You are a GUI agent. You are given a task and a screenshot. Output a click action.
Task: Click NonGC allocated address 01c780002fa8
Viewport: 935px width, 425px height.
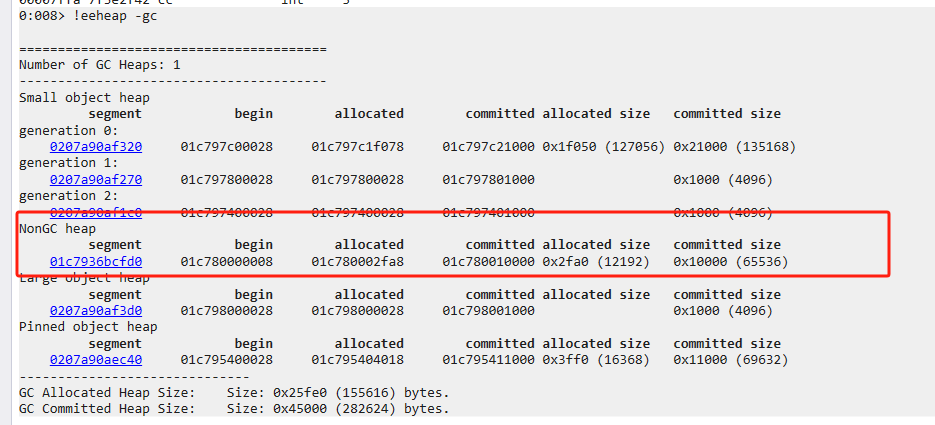[357, 261]
